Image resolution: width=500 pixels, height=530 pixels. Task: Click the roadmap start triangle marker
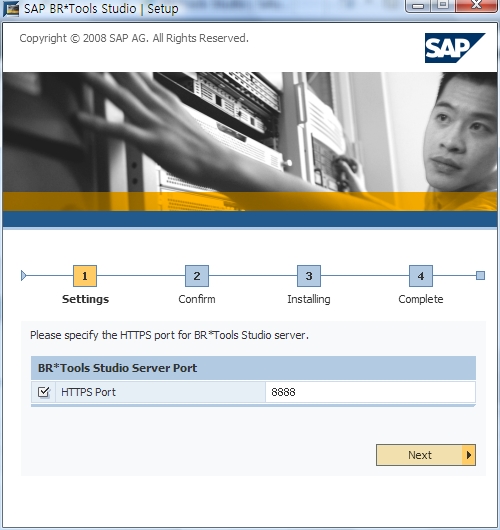(23, 275)
